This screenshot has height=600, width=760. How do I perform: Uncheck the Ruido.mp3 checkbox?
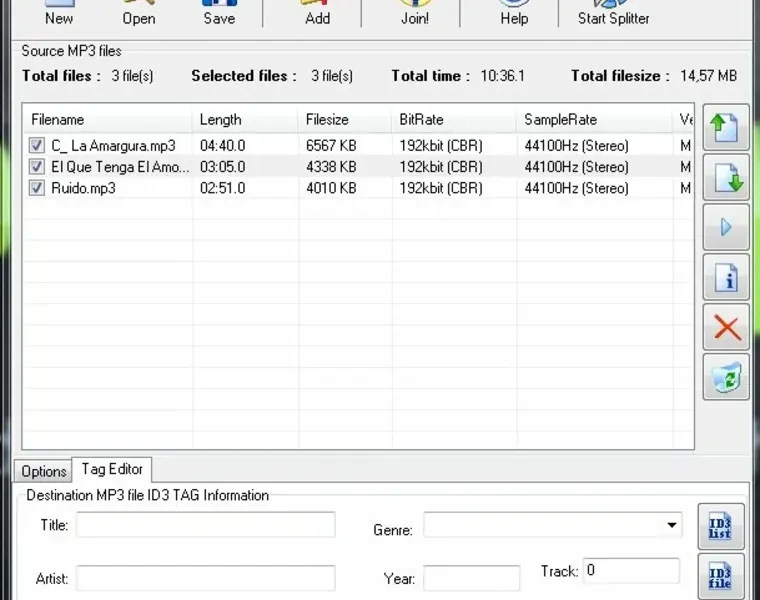[x=37, y=188]
